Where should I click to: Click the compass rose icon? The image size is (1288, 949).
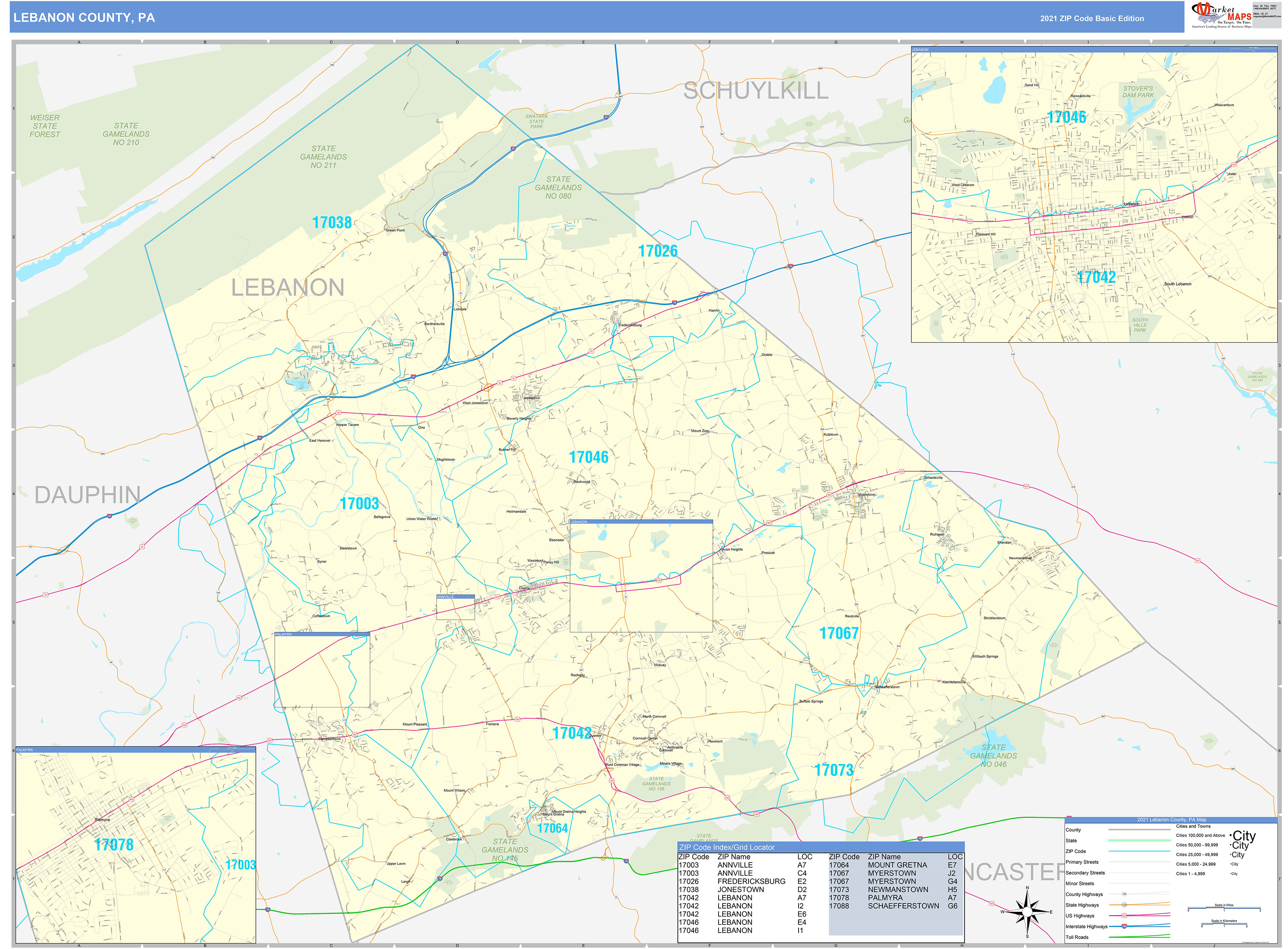coord(1027,912)
